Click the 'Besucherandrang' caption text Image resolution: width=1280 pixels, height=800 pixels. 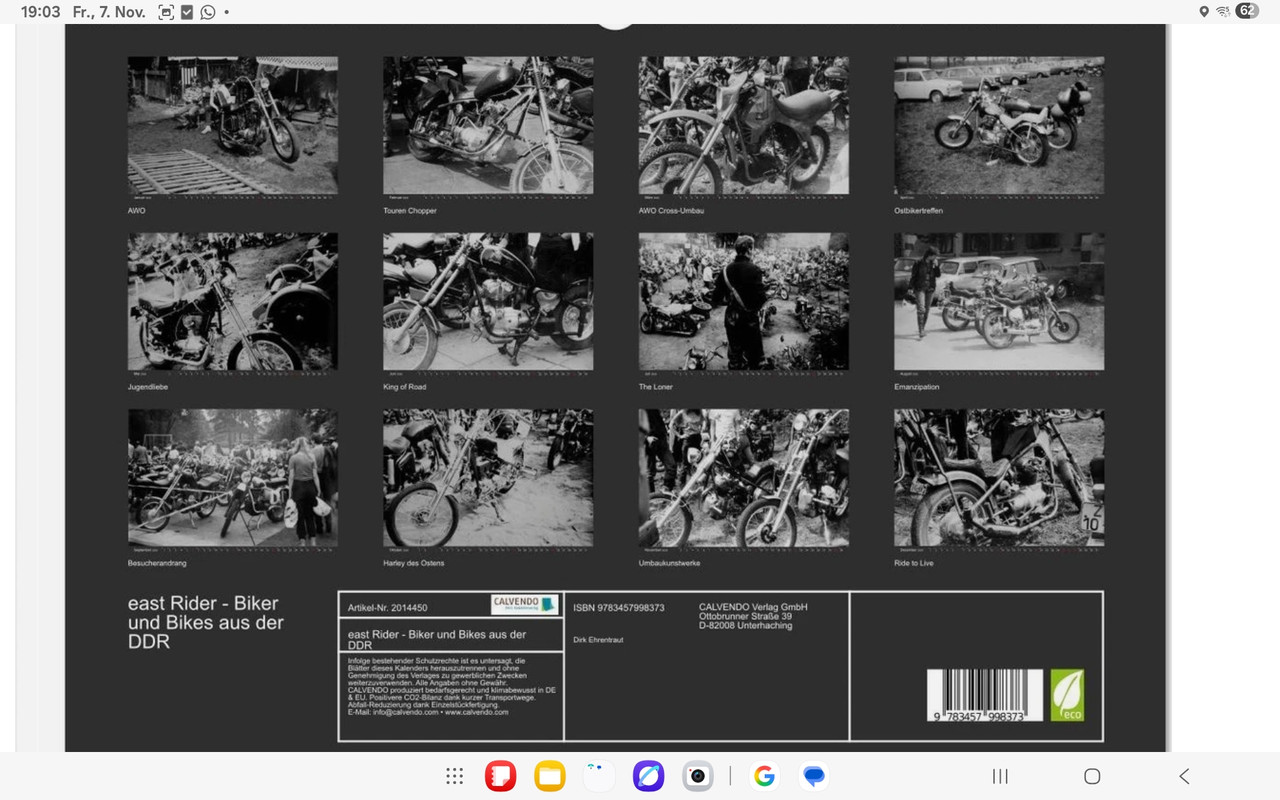tap(155, 563)
